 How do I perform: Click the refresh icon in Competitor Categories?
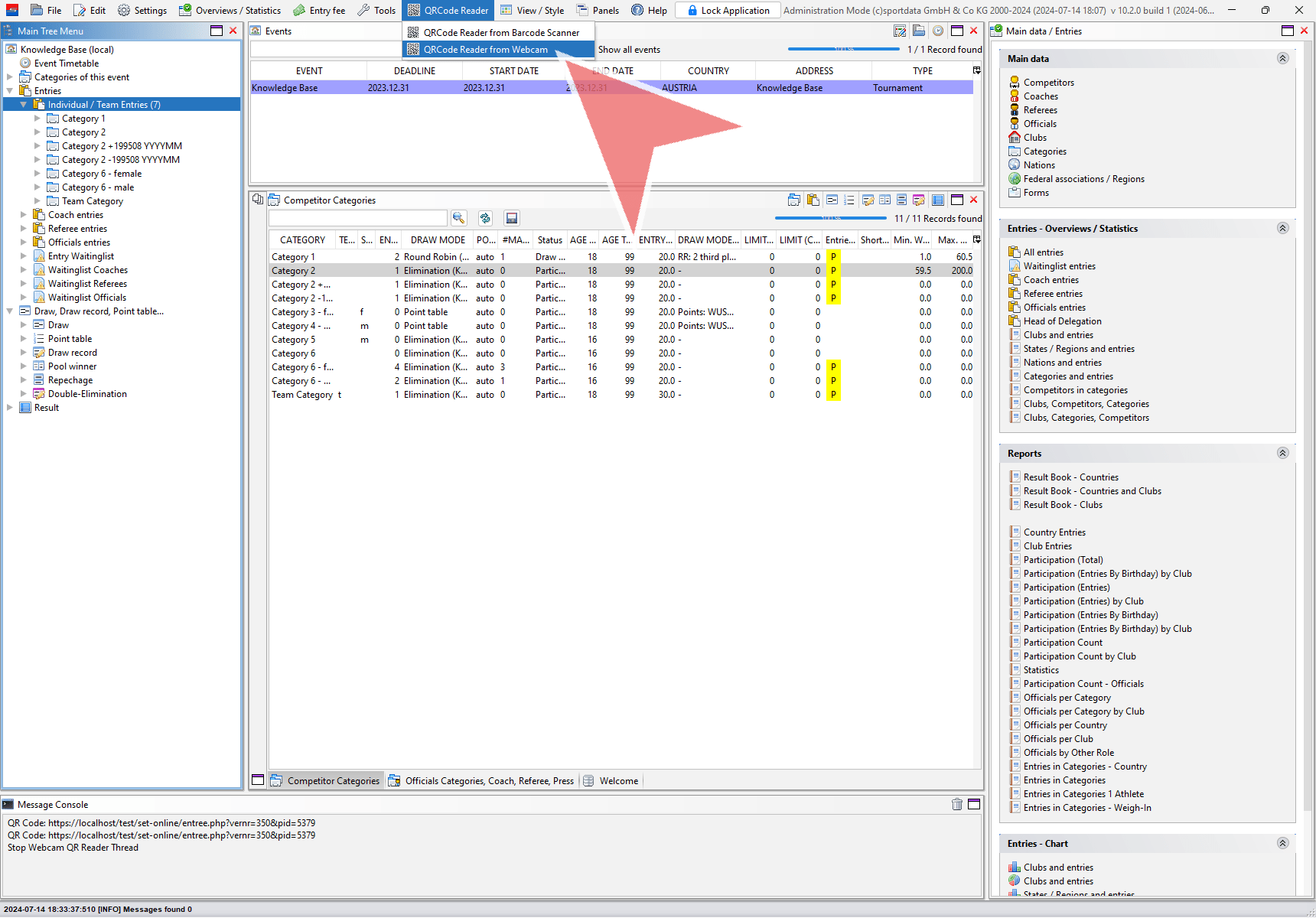[x=485, y=218]
